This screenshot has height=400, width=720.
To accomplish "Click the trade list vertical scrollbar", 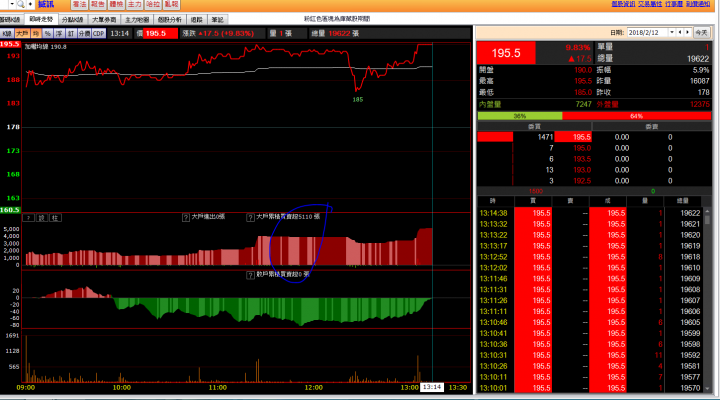I will tap(707, 300).
